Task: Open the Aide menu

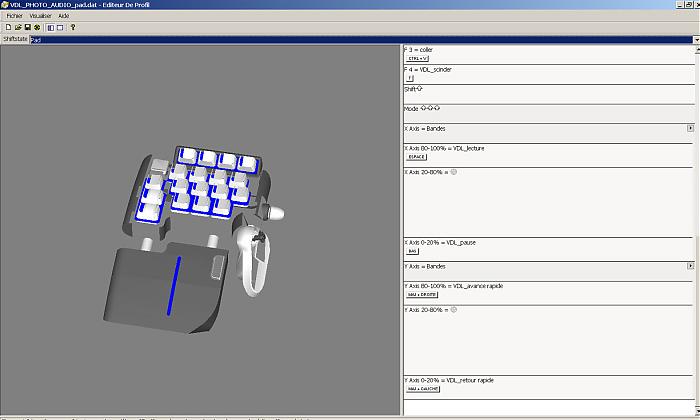Action: [x=64, y=17]
